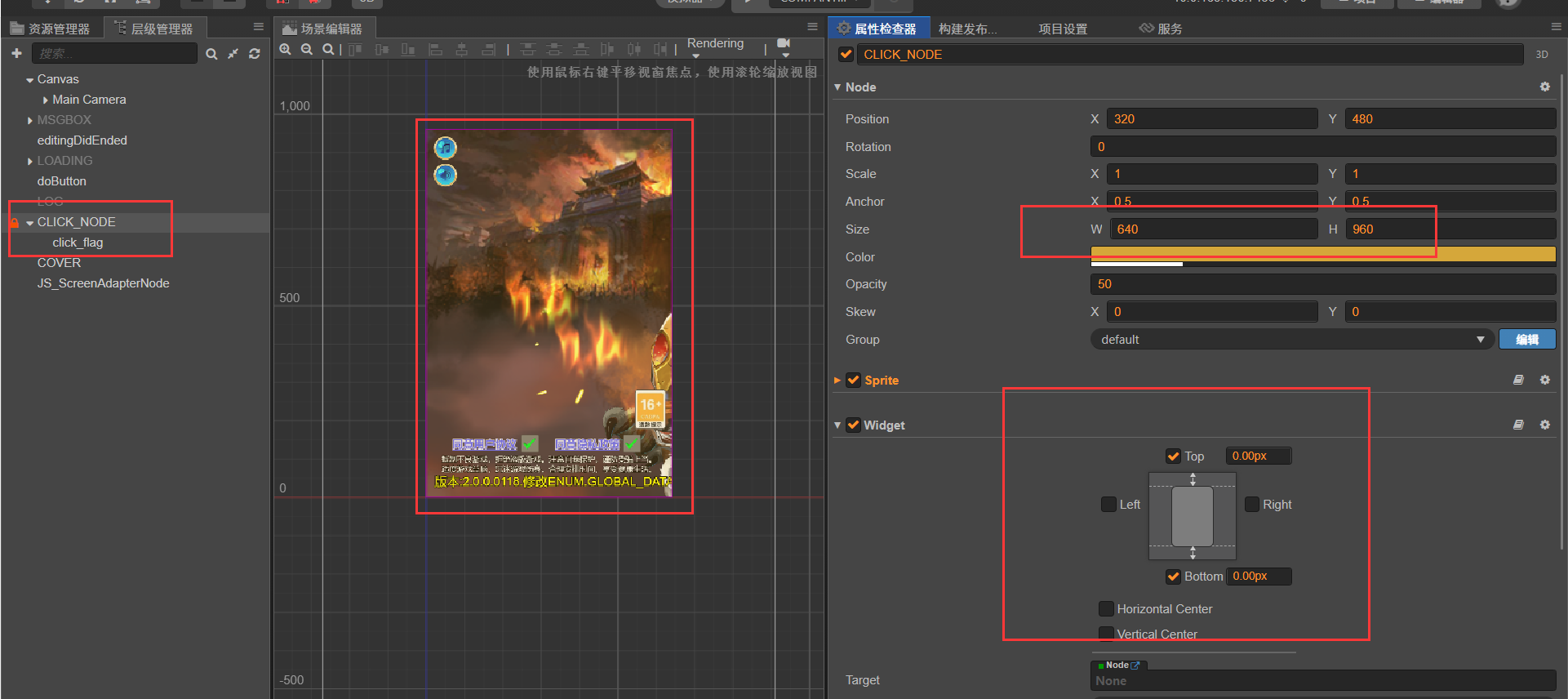Open the 服务 tab

point(1161,29)
